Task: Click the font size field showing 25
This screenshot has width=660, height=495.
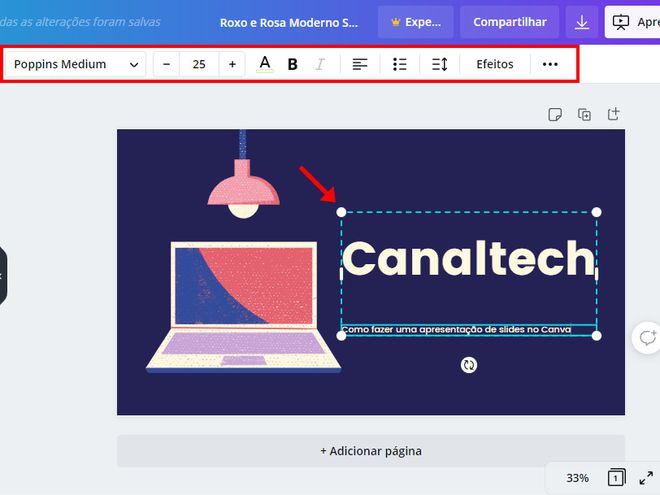Action: point(199,64)
